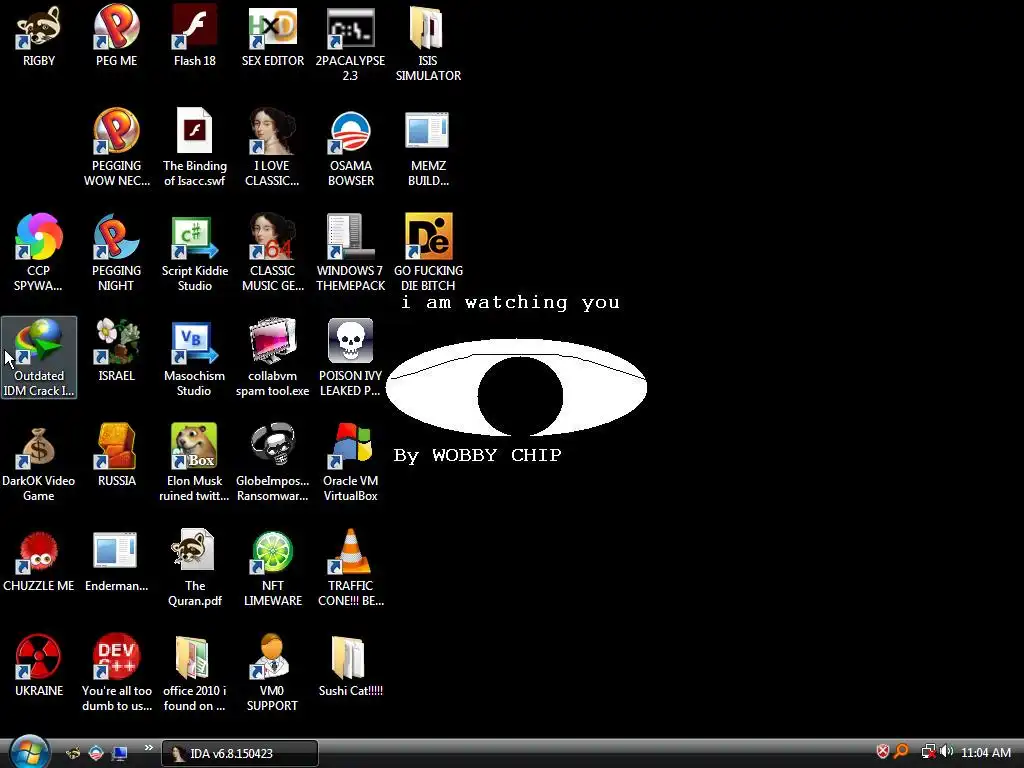Select the Outdated IDM Crack shortcut
Image resolution: width=1024 pixels, height=768 pixels.
39,358
